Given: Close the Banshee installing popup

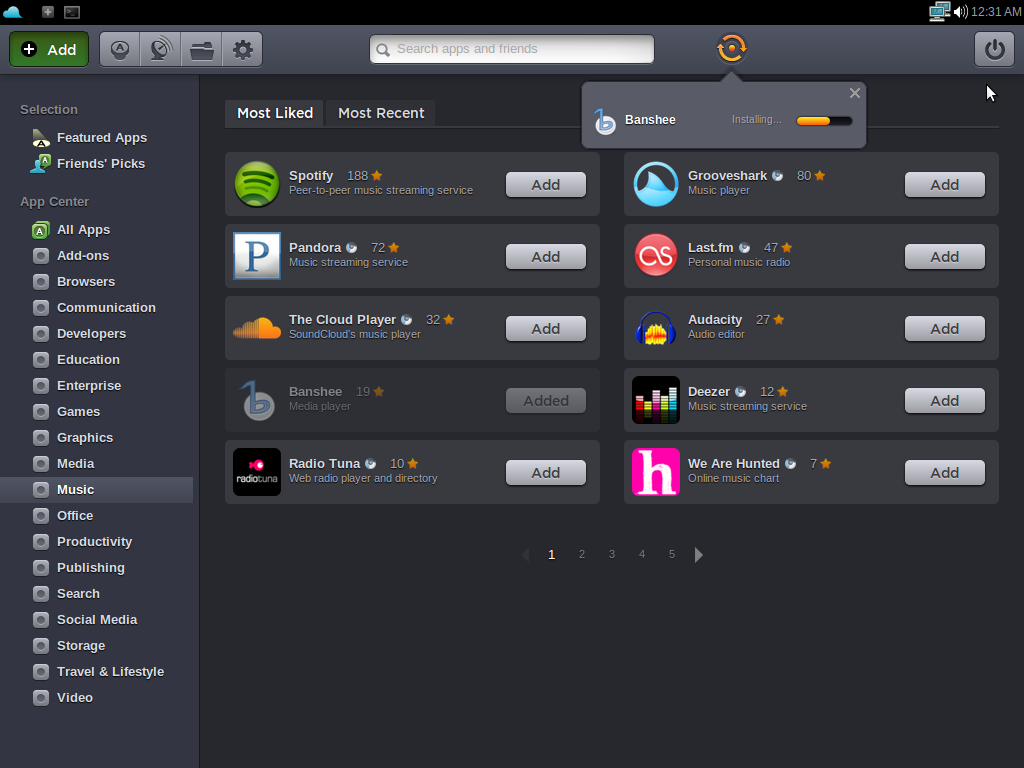Looking at the screenshot, I should [x=854, y=93].
